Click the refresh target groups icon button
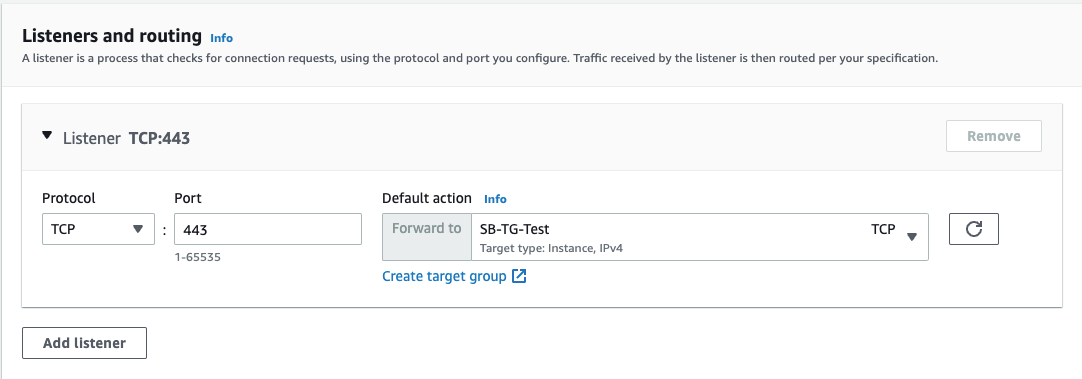 [974, 229]
